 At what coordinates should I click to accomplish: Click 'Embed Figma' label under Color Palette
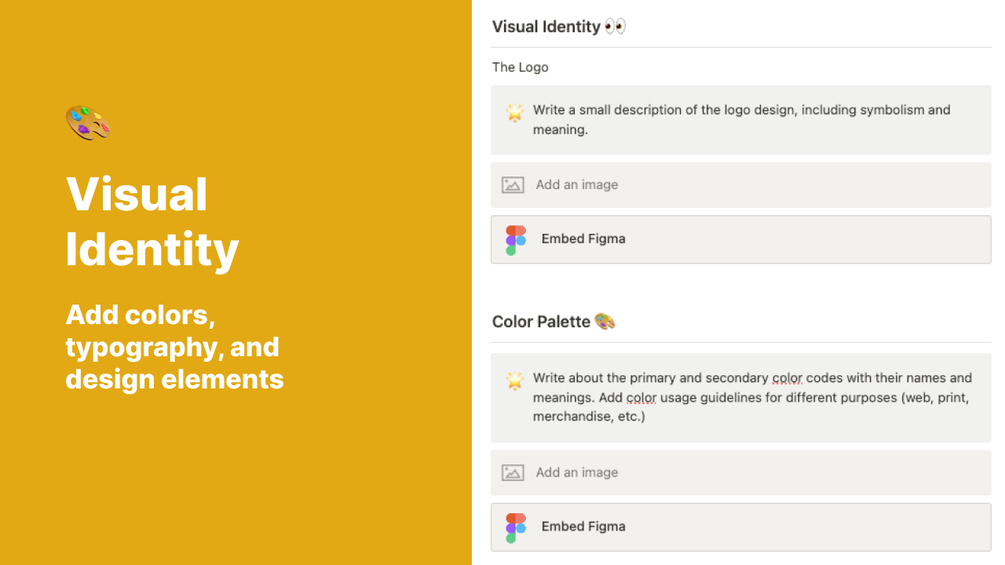(583, 527)
